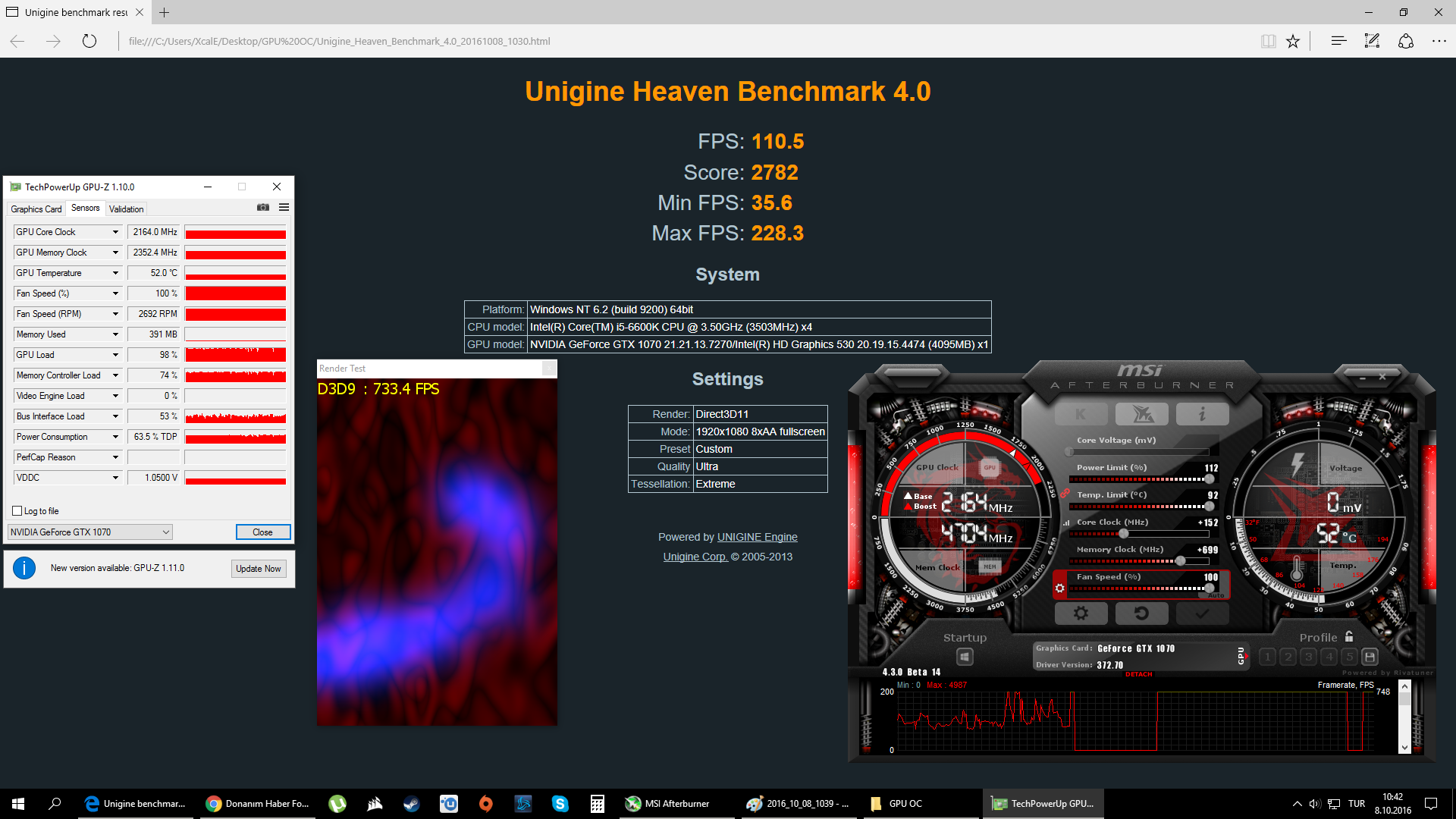This screenshot has height=819, width=1456.
Task: Click the GPU-Z Close button
Action: [x=262, y=532]
